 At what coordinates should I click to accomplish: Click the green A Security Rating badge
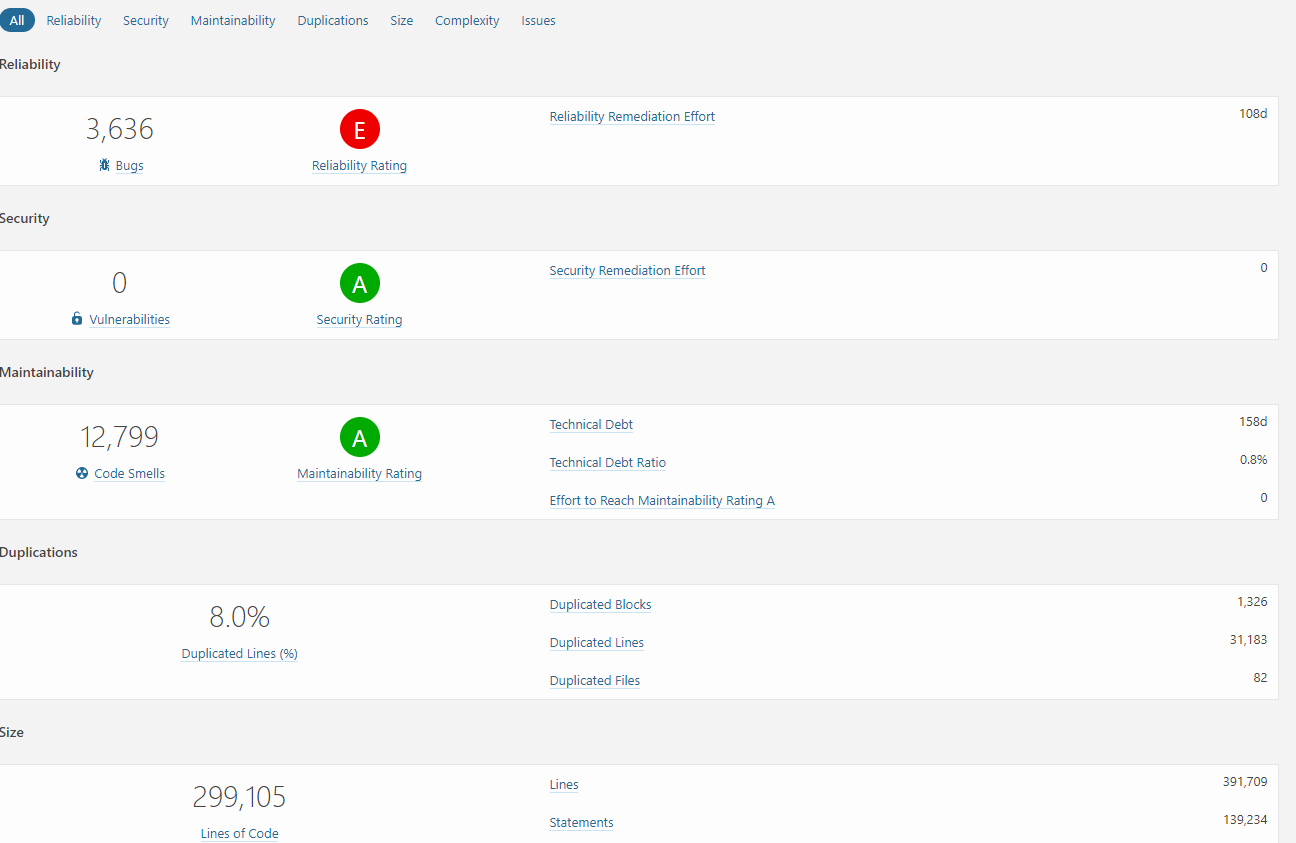(x=359, y=283)
